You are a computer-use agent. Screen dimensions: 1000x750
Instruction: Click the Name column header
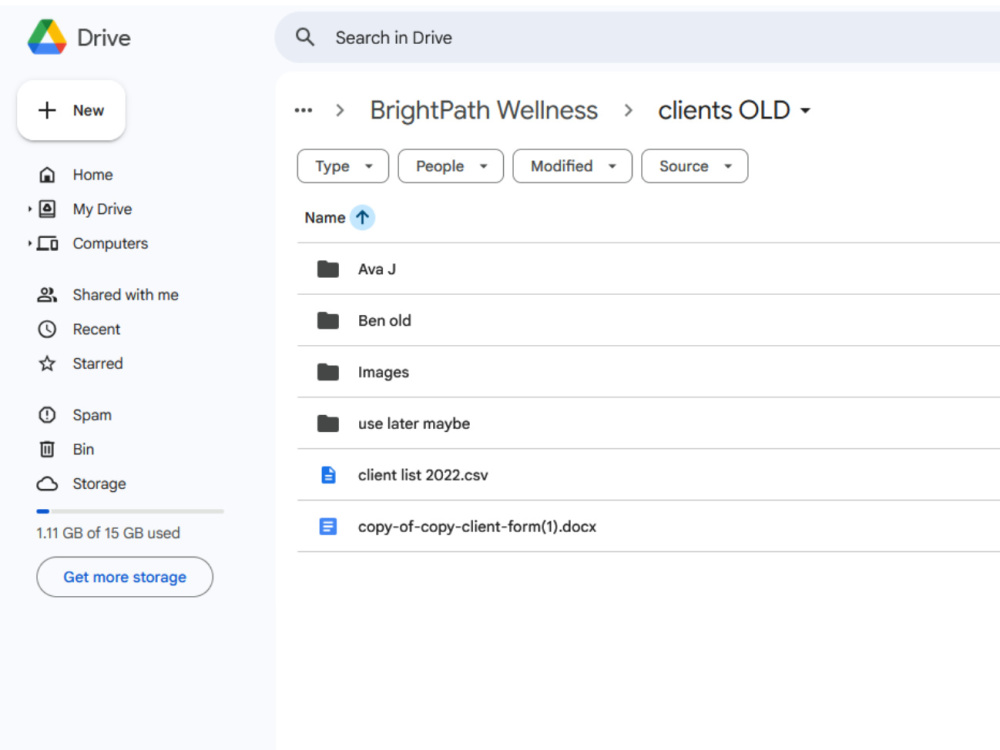pos(325,217)
